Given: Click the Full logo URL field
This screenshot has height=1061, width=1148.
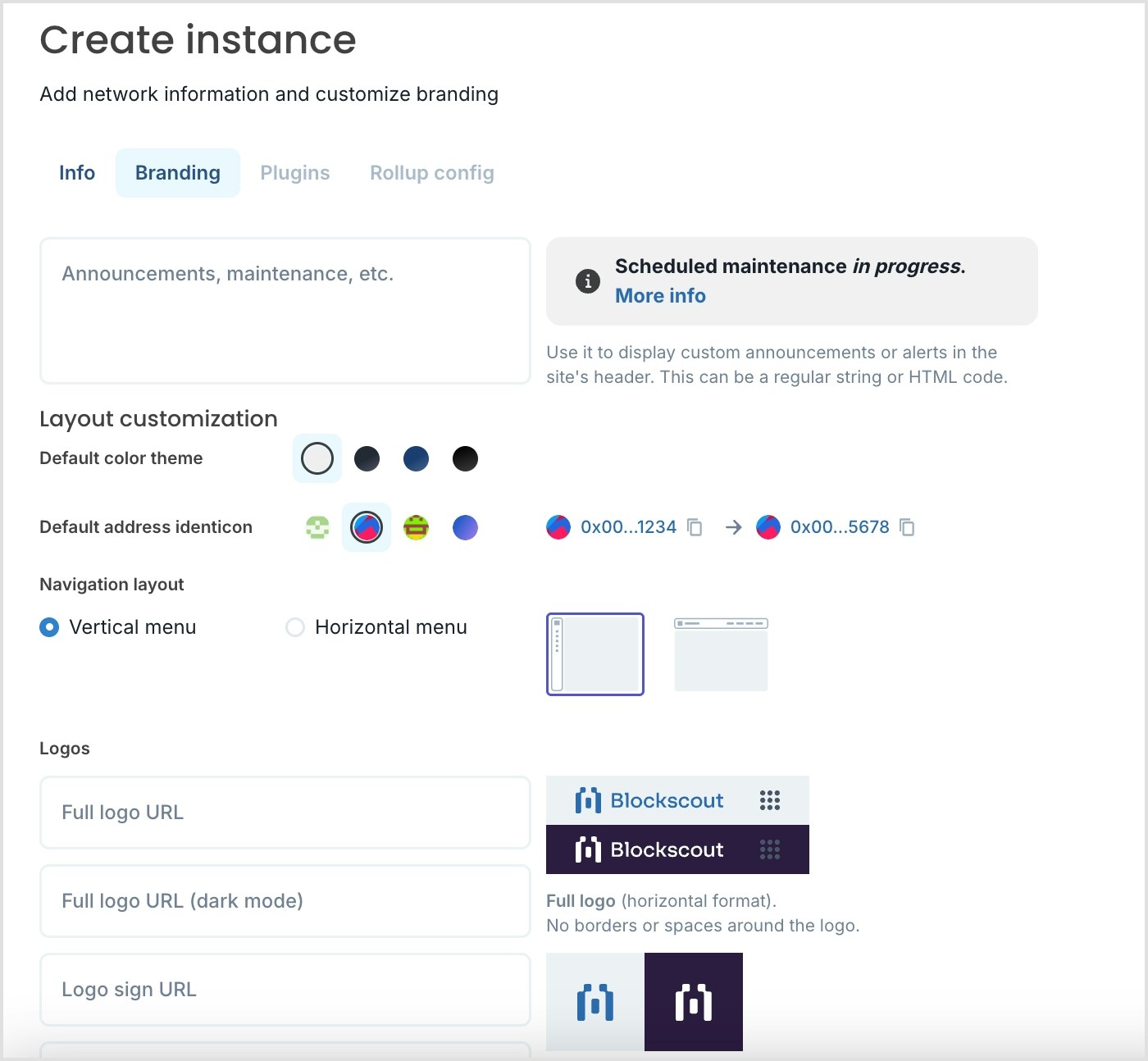Looking at the screenshot, I should (x=285, y=813).
